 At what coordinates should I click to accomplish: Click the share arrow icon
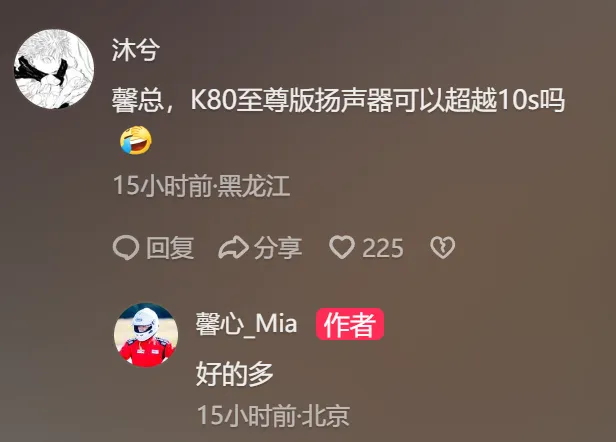[x=233, y=248]
